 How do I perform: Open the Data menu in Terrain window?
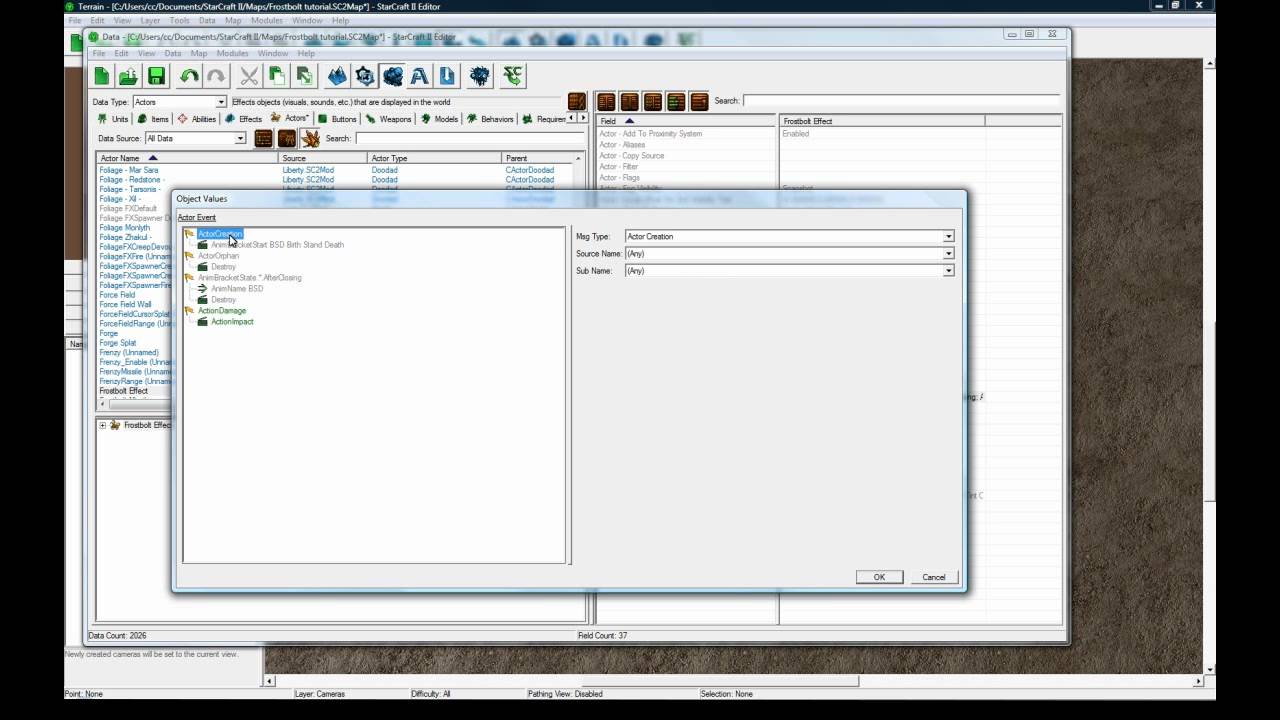tap(207, 20)
